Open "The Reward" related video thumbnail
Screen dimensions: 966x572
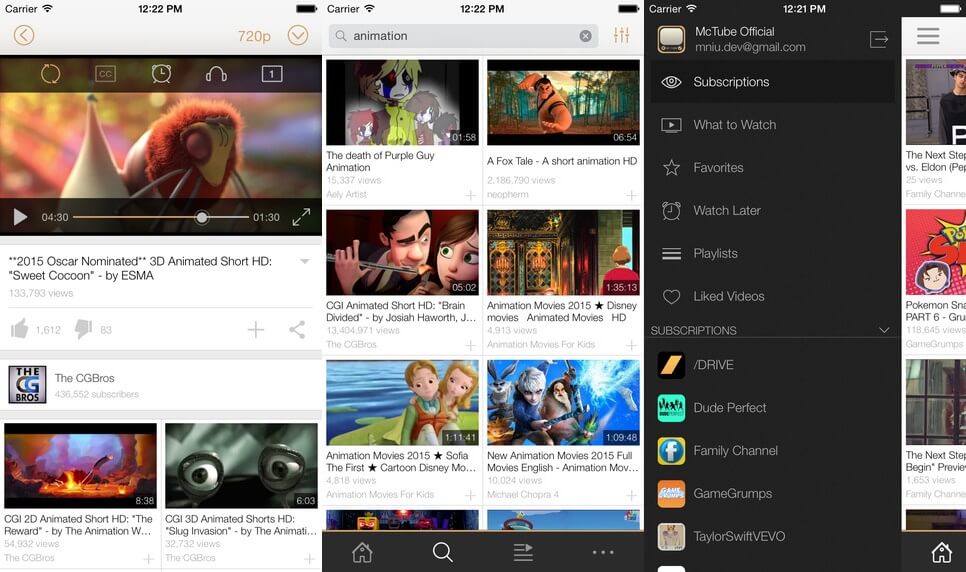pyautogui.click(x=81, y=465)
